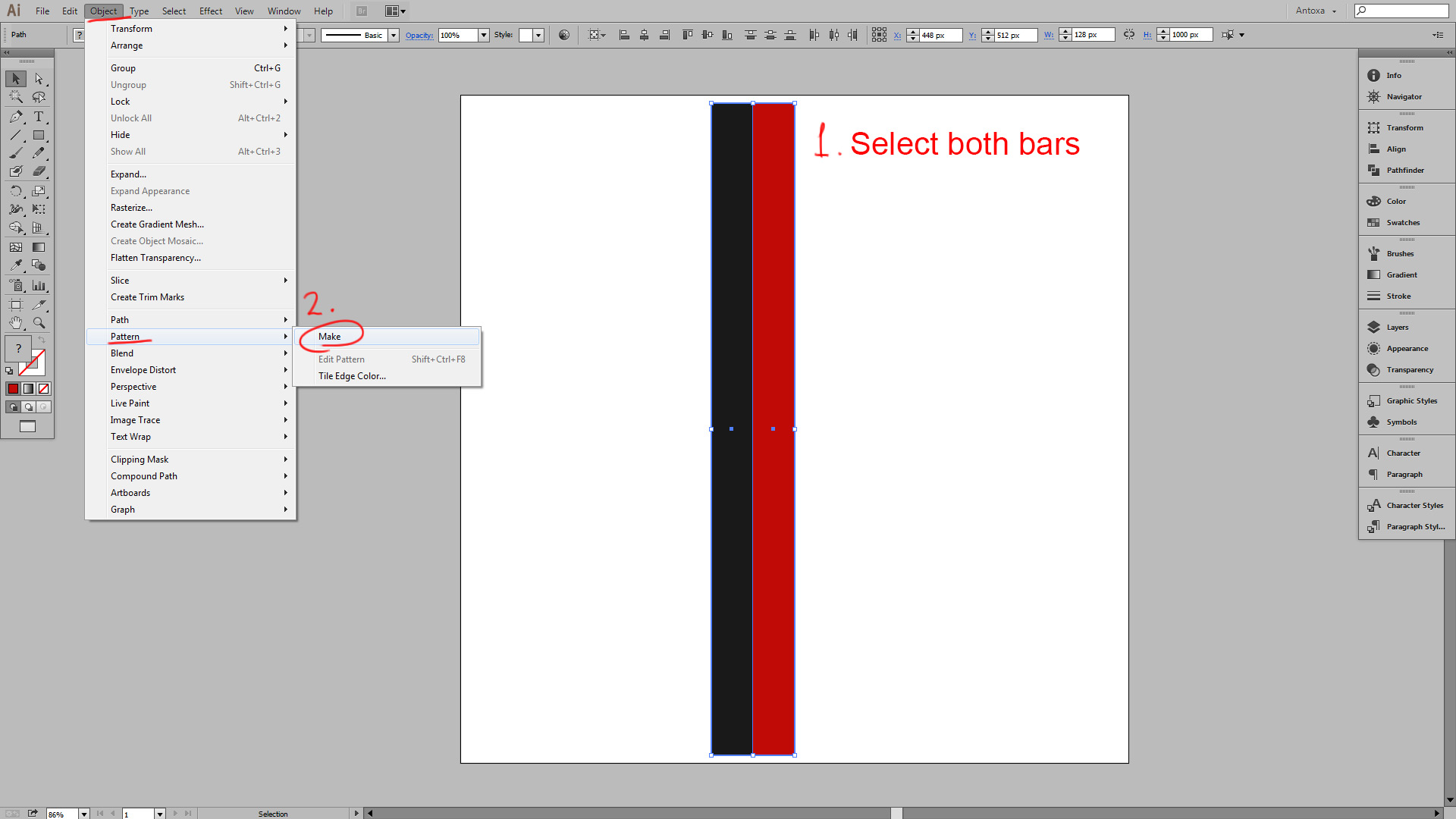
Task: Select the Pen tool
Action: coord(16,117)
